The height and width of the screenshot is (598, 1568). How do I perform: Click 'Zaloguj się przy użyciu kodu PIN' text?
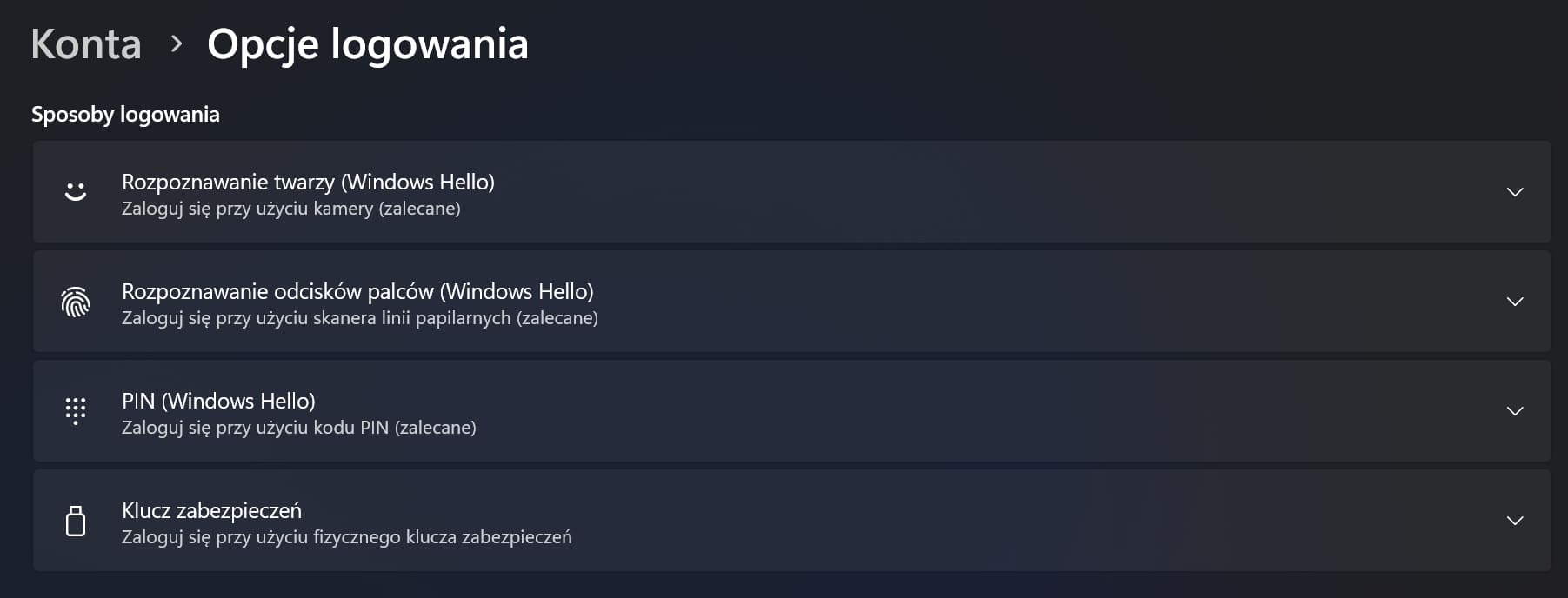255,428
